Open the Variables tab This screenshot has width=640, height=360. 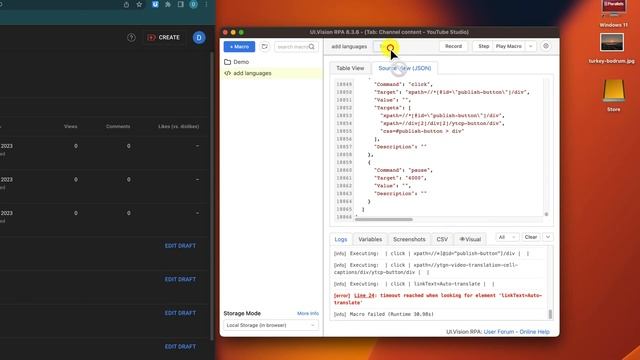point(370,239)
